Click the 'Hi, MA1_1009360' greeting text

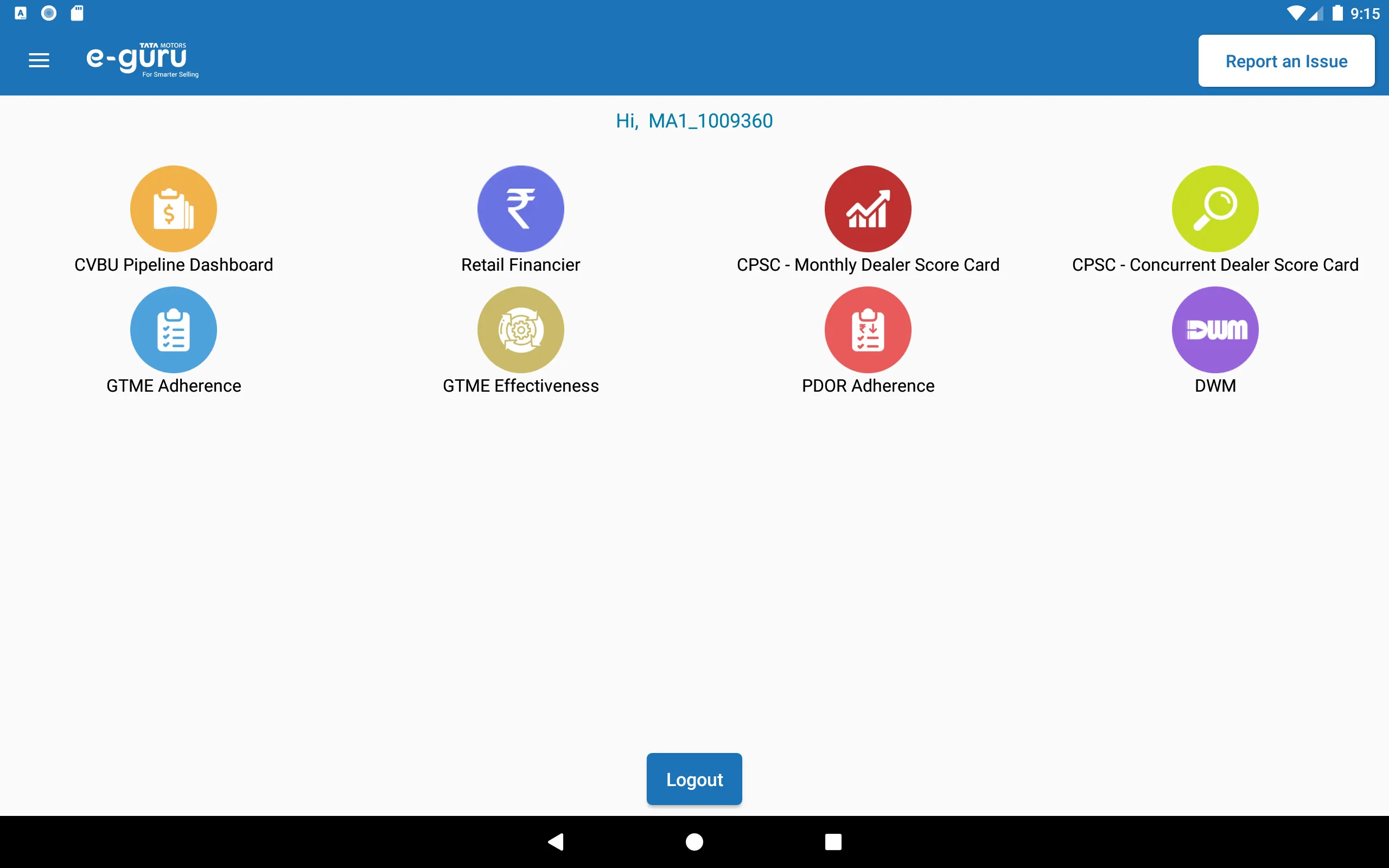[694, 120]
